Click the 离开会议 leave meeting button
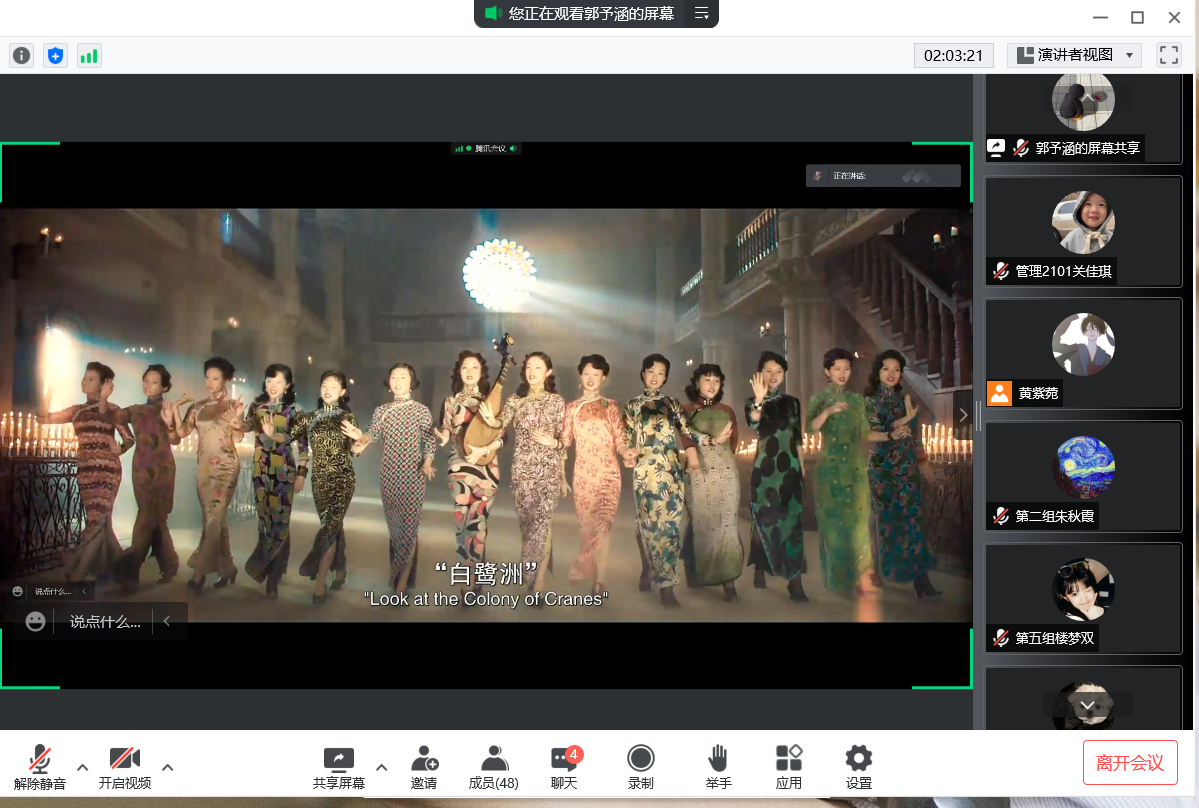 pos(1130,763)
